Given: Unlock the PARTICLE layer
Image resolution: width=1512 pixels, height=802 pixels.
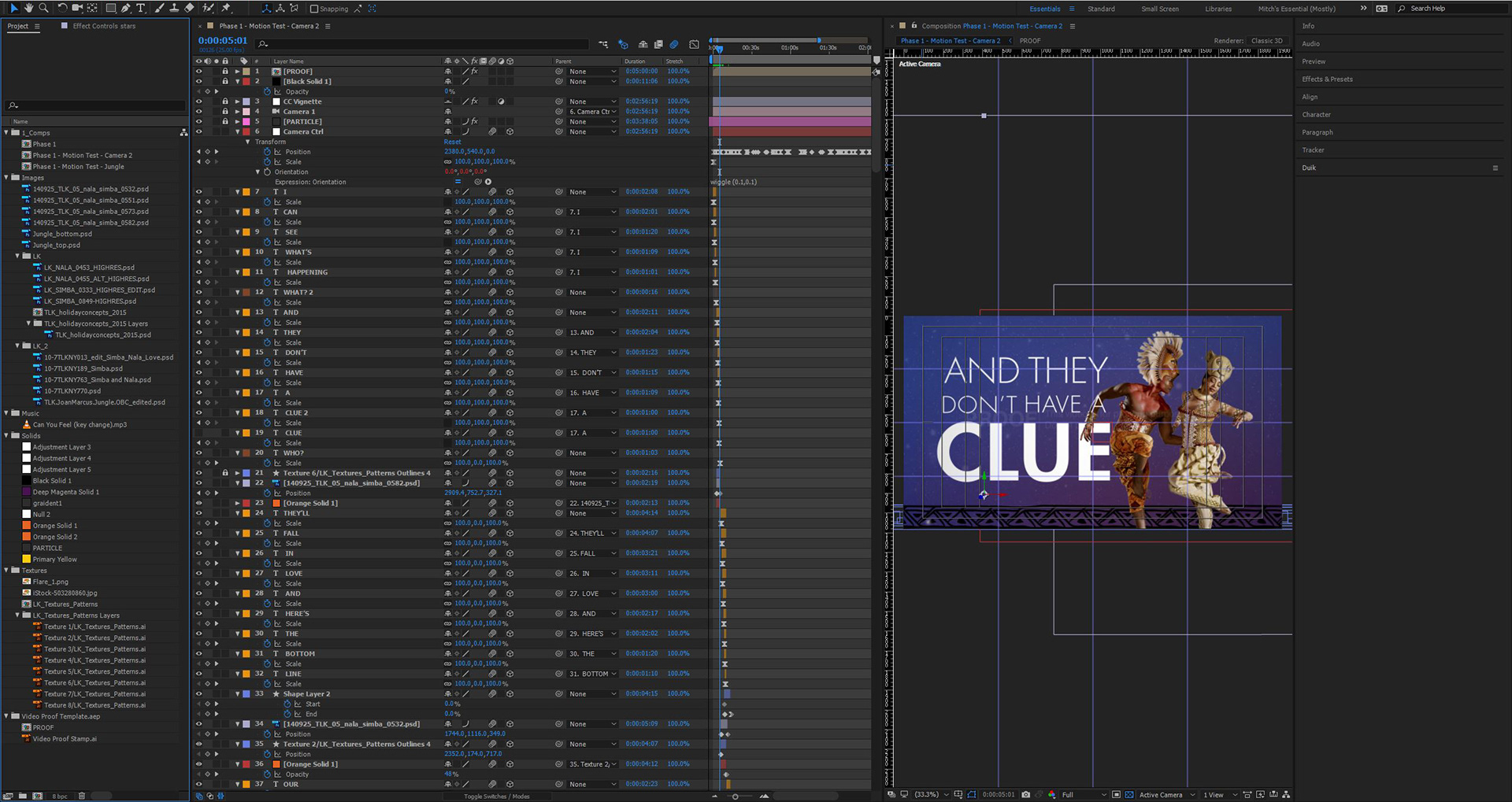Looking at the screenshot, I should (225, 121).
